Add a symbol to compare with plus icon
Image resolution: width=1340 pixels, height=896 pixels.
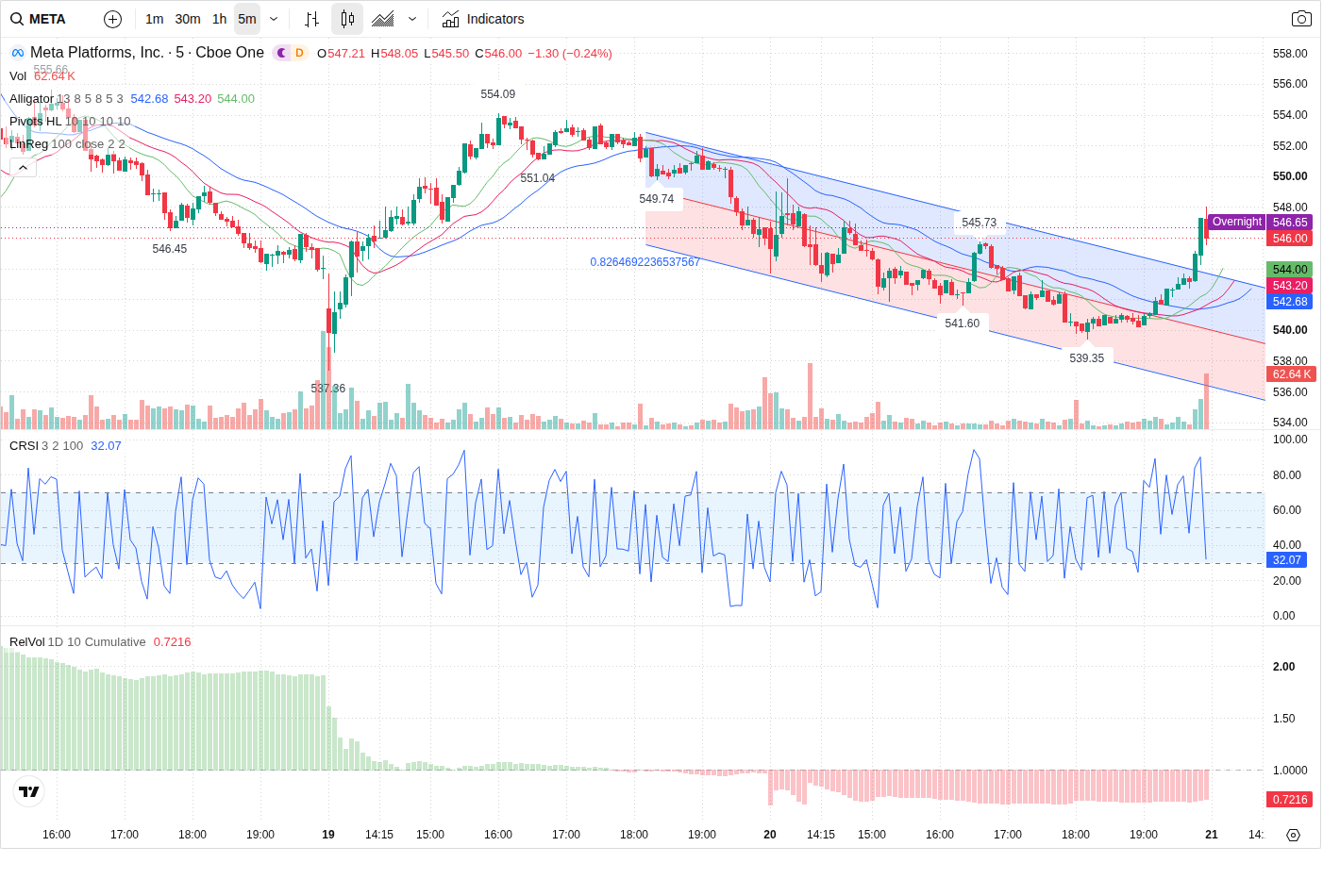[x=112, y=19]
